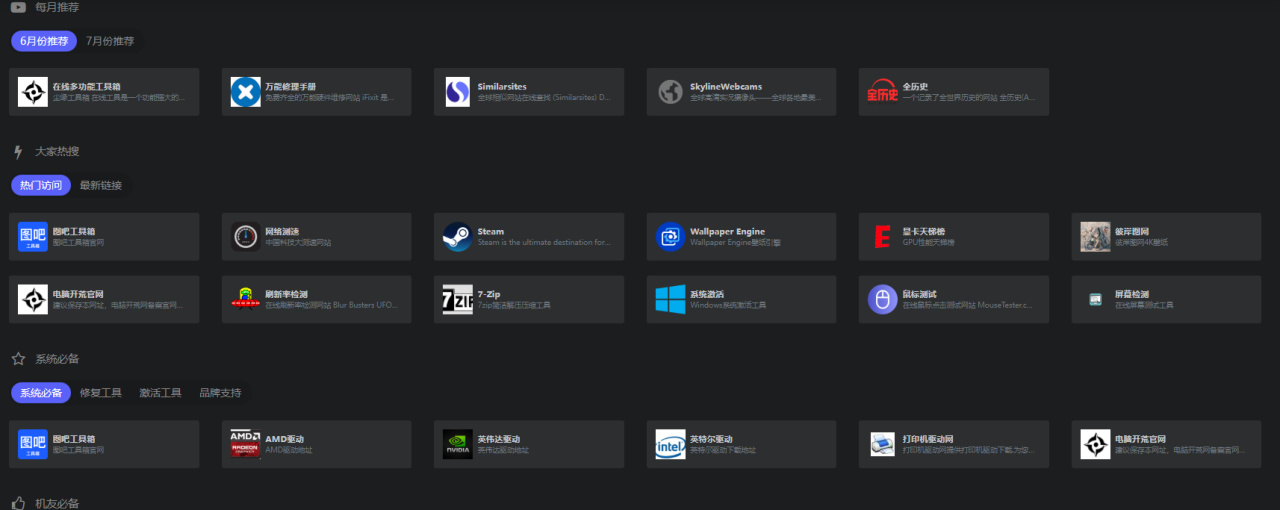Click the 英伟达驱动 NVIDIA icon
Viewport: 1280px width, 510px height.
click(x=458, y=444)
